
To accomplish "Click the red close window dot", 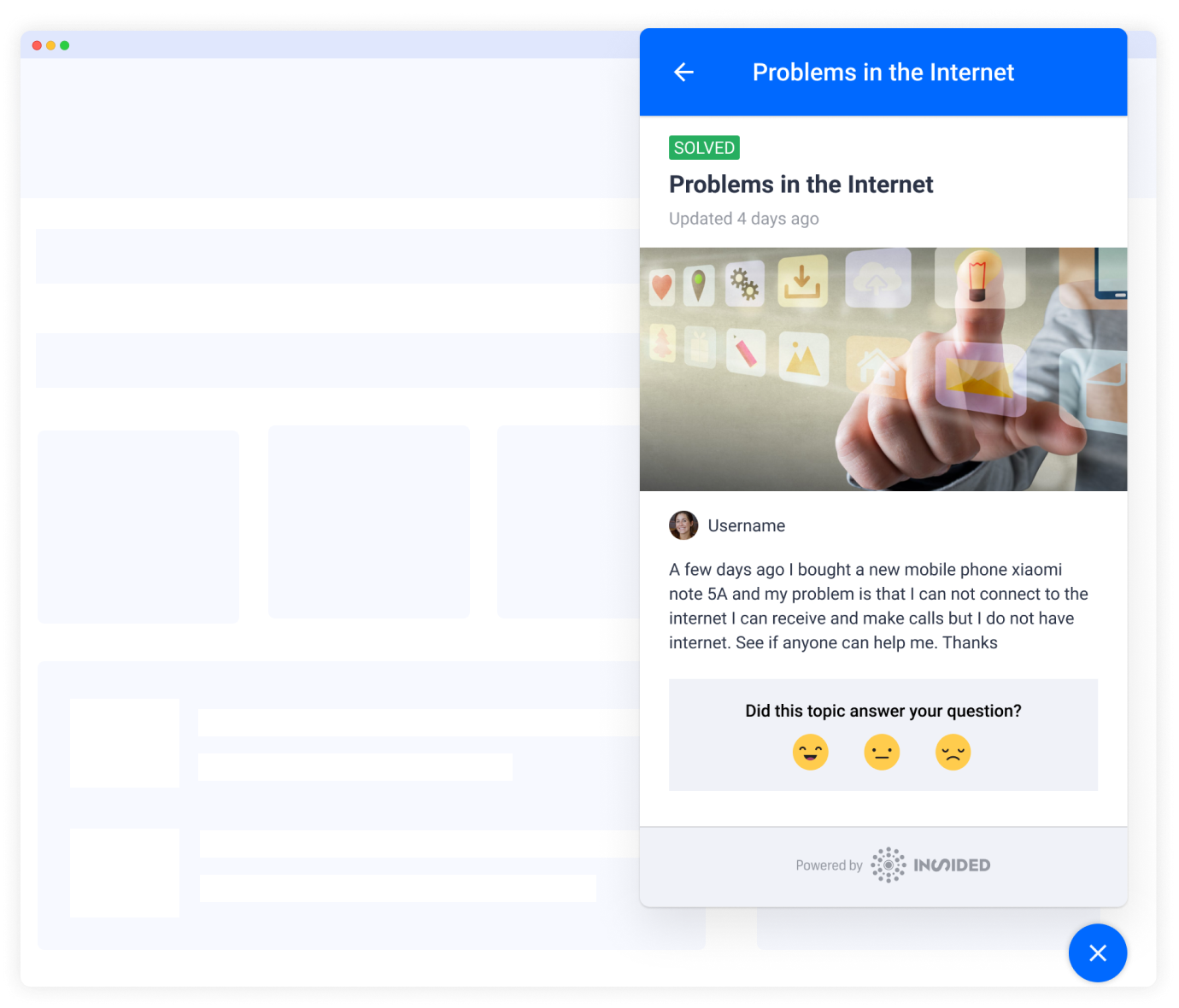I will (x=37, y=45).
